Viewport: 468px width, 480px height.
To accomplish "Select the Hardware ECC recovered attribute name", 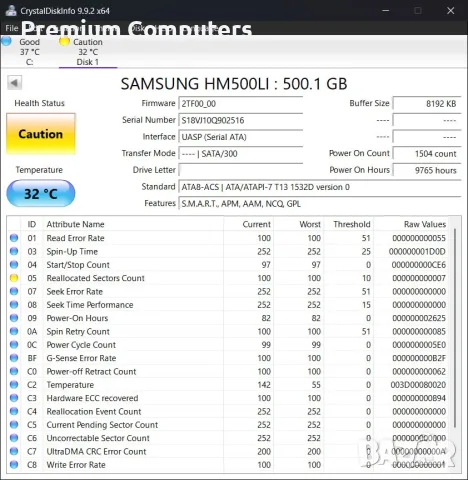I will coord(92,398).
